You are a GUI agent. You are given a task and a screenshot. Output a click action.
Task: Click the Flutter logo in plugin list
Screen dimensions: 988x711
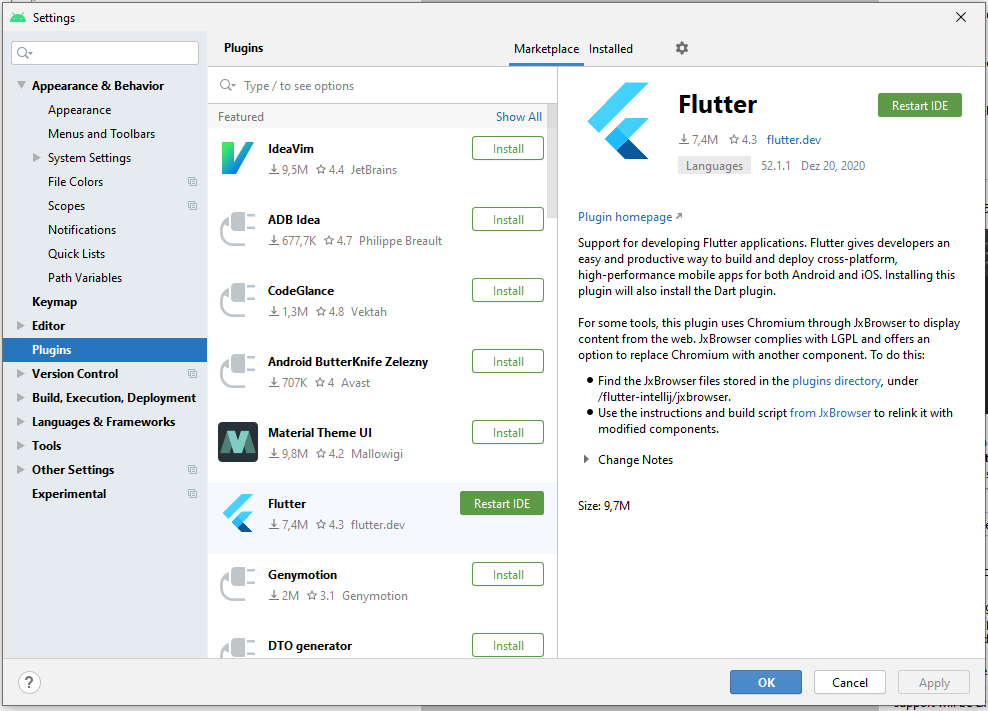pos(238,513)
